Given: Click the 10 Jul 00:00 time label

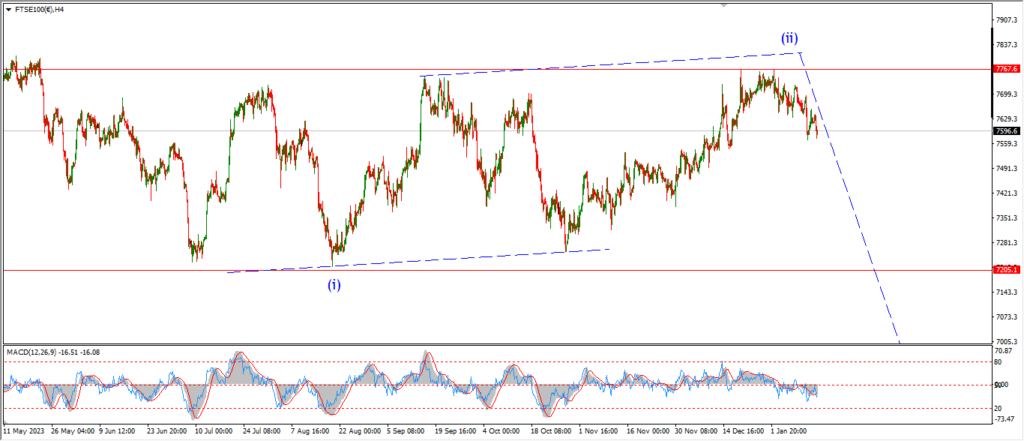Looking at the screenshot, I should coord(217,432).
